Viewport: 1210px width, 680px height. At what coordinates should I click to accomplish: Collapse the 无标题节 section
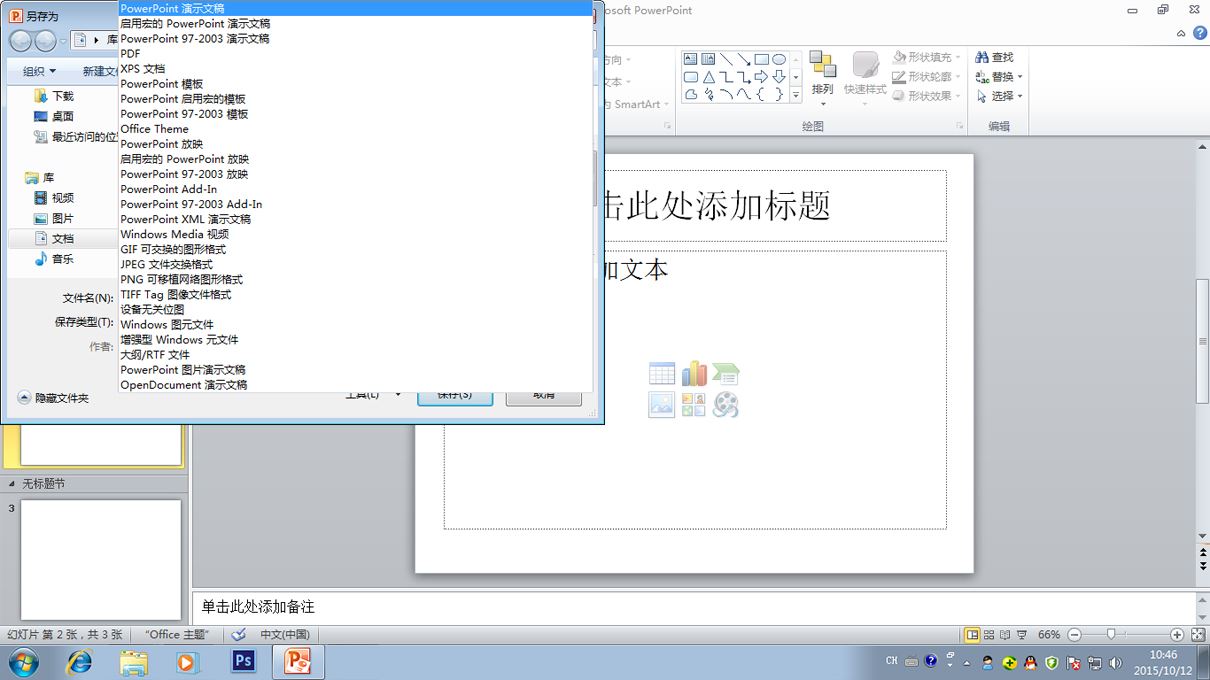click(12, 484)
